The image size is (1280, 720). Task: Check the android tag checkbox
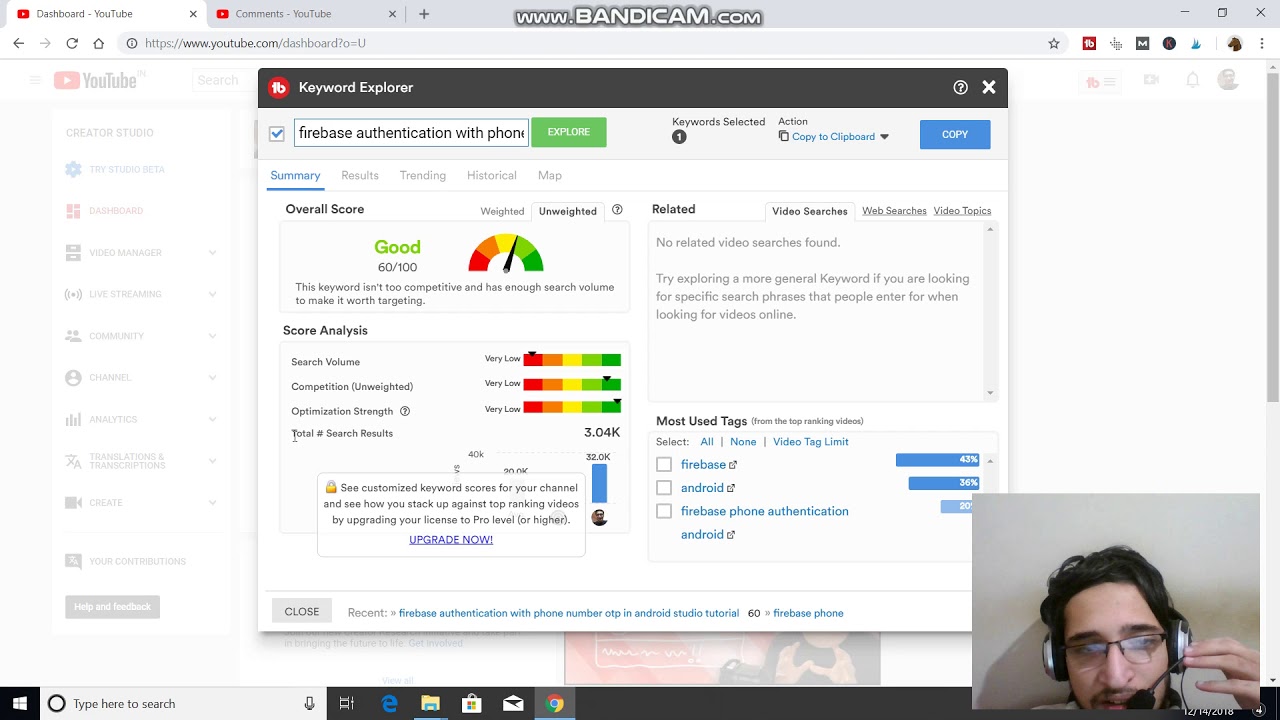(x=664, y=487)
